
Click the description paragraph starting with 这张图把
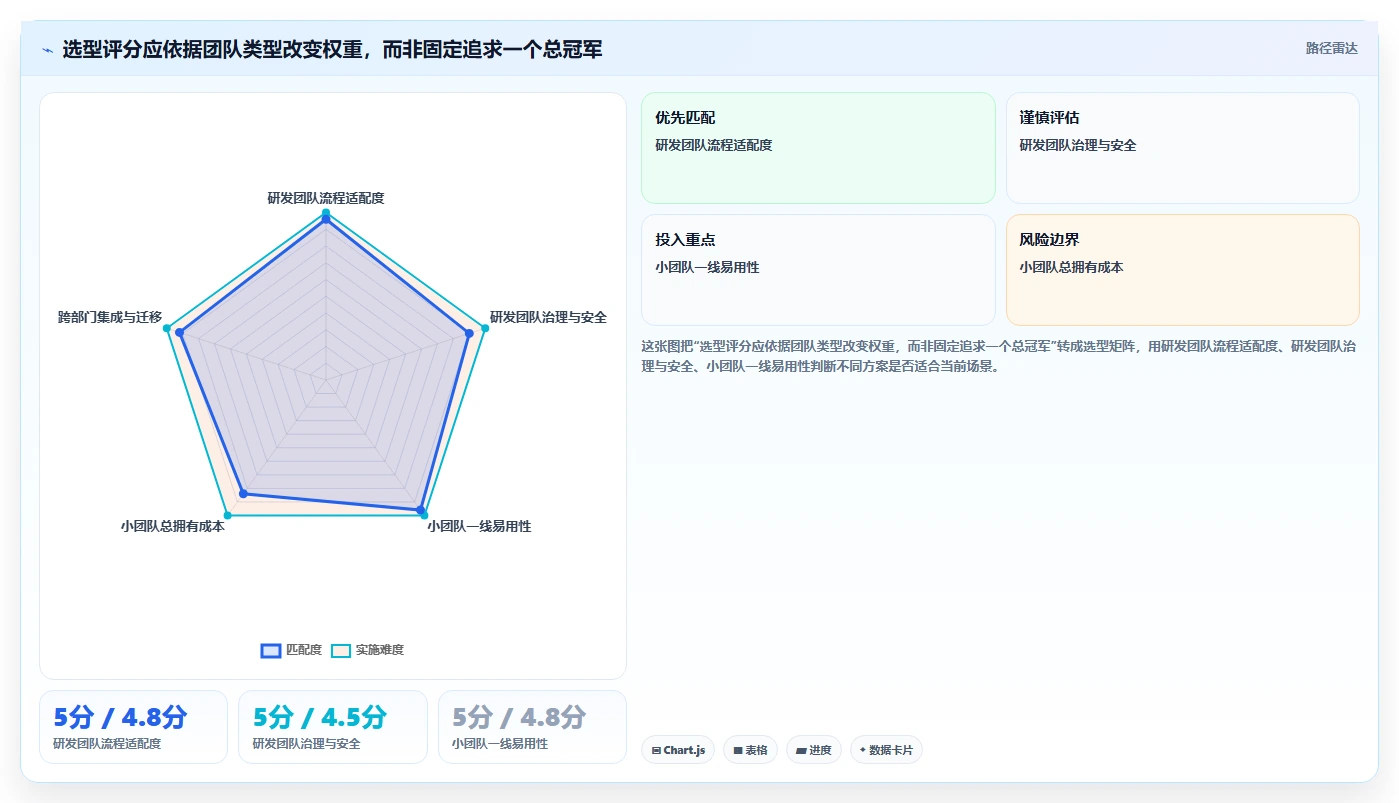point(998,356)
